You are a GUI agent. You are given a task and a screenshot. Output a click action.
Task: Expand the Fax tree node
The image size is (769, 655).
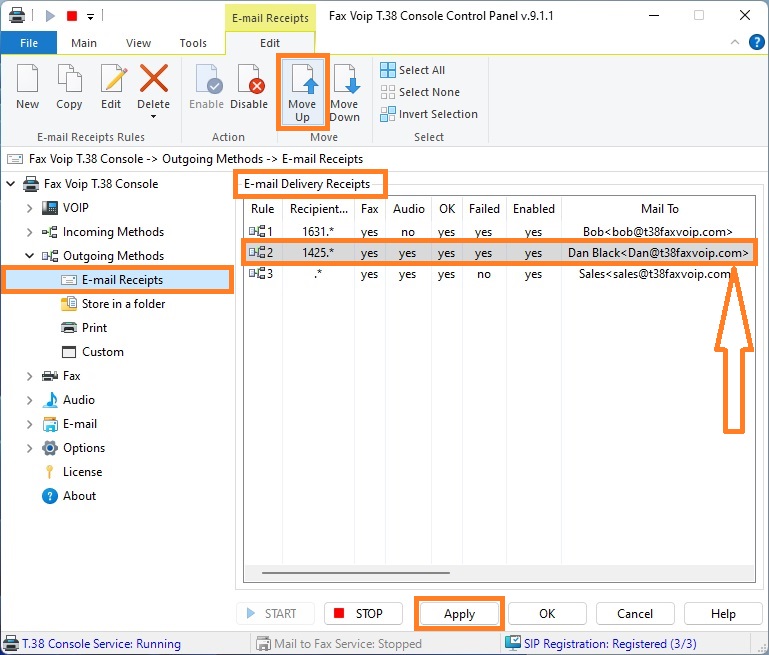[29, 377]
